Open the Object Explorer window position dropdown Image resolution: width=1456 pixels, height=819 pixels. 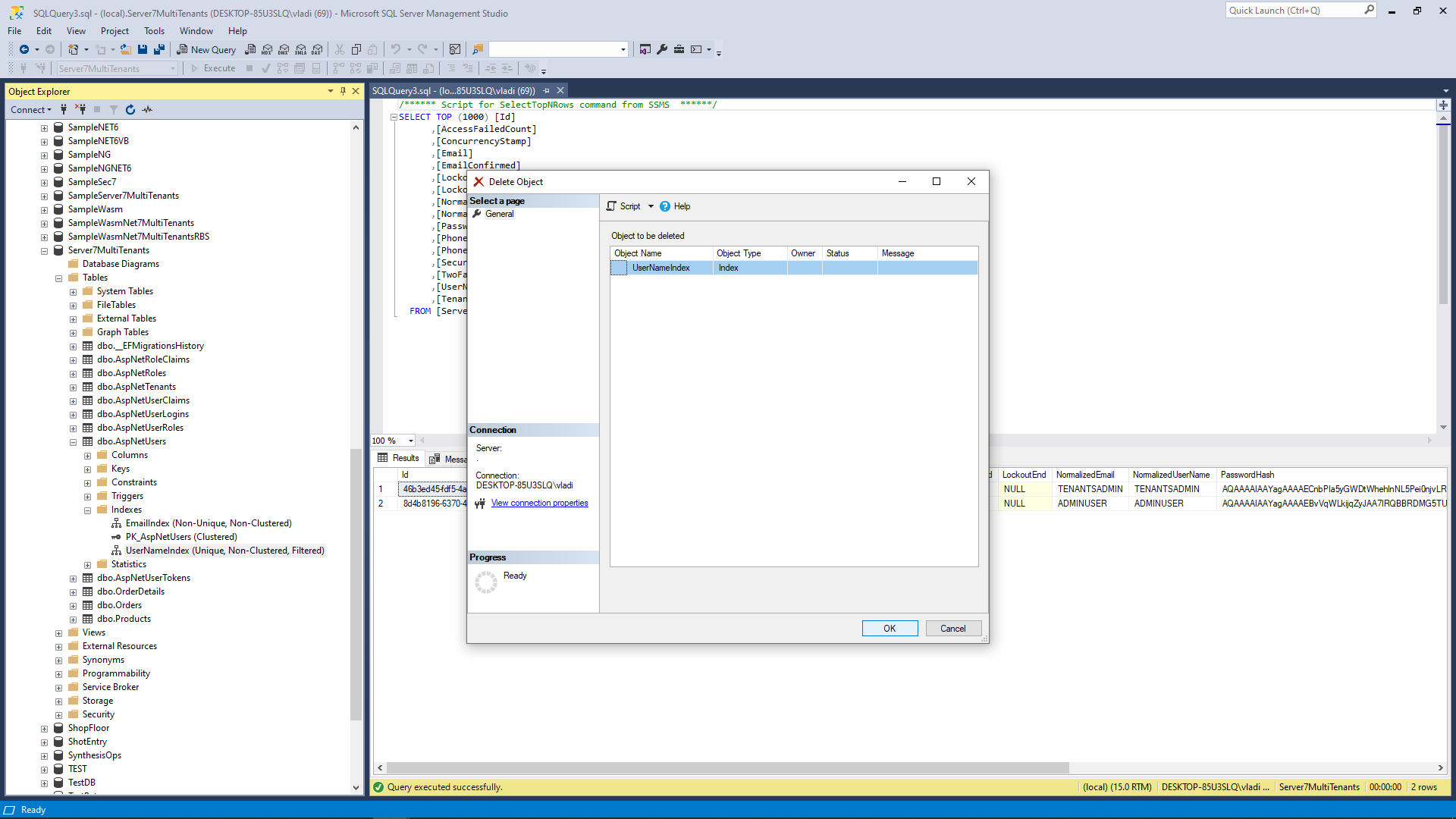[x=331, y=91]
